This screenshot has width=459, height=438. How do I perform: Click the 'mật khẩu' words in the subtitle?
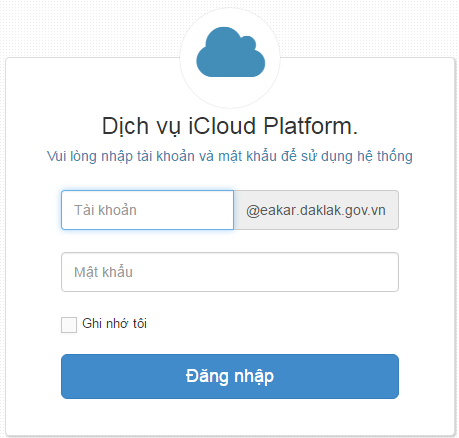tap(247, 156)
